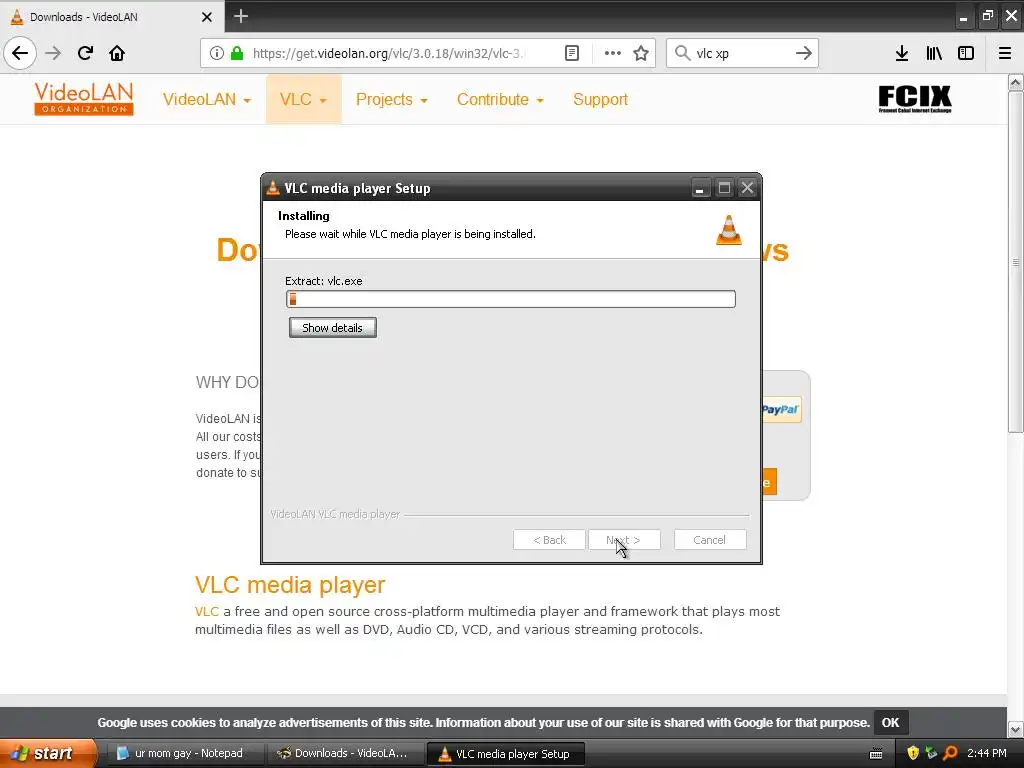Select VLC media player Setup taskbar item
This screenshot has height=768, width=1024.
[x=505, y=753]
